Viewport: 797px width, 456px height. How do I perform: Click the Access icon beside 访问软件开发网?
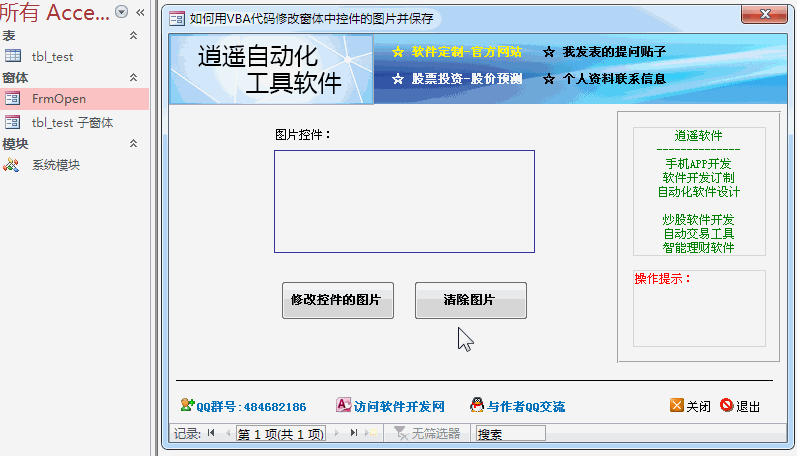point(344,405)
